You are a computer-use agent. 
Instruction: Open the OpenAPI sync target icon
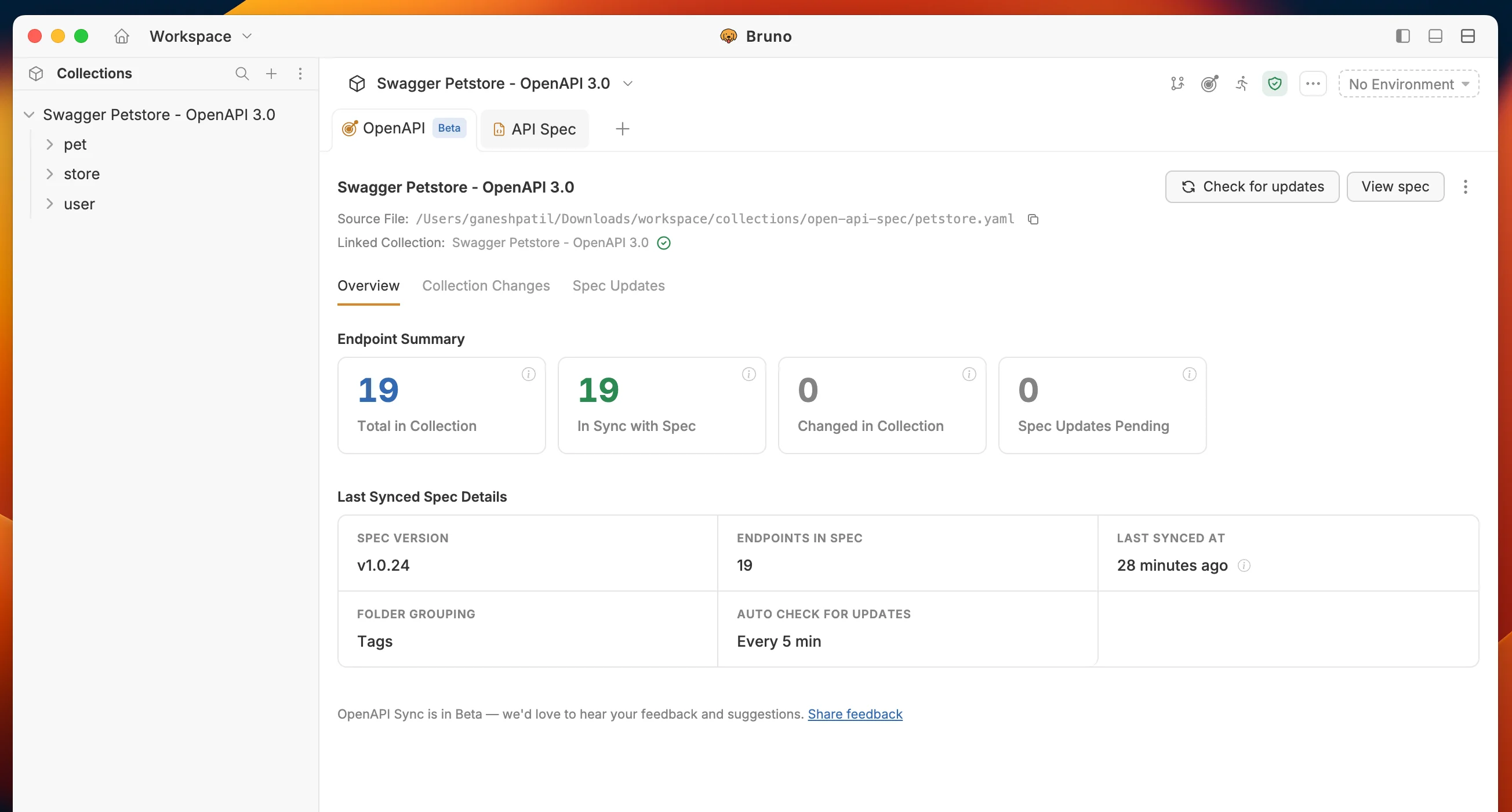coord(1210,84)
